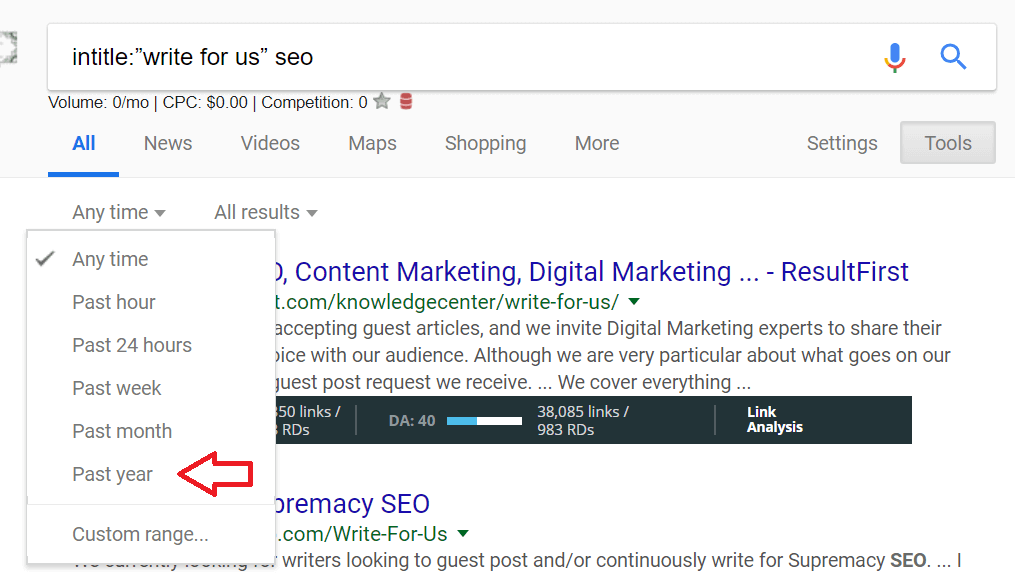This screenshot has height=579, width=1015.
Task: Expand the arrow beside the knowledgecenter URL
Action: 633,300
